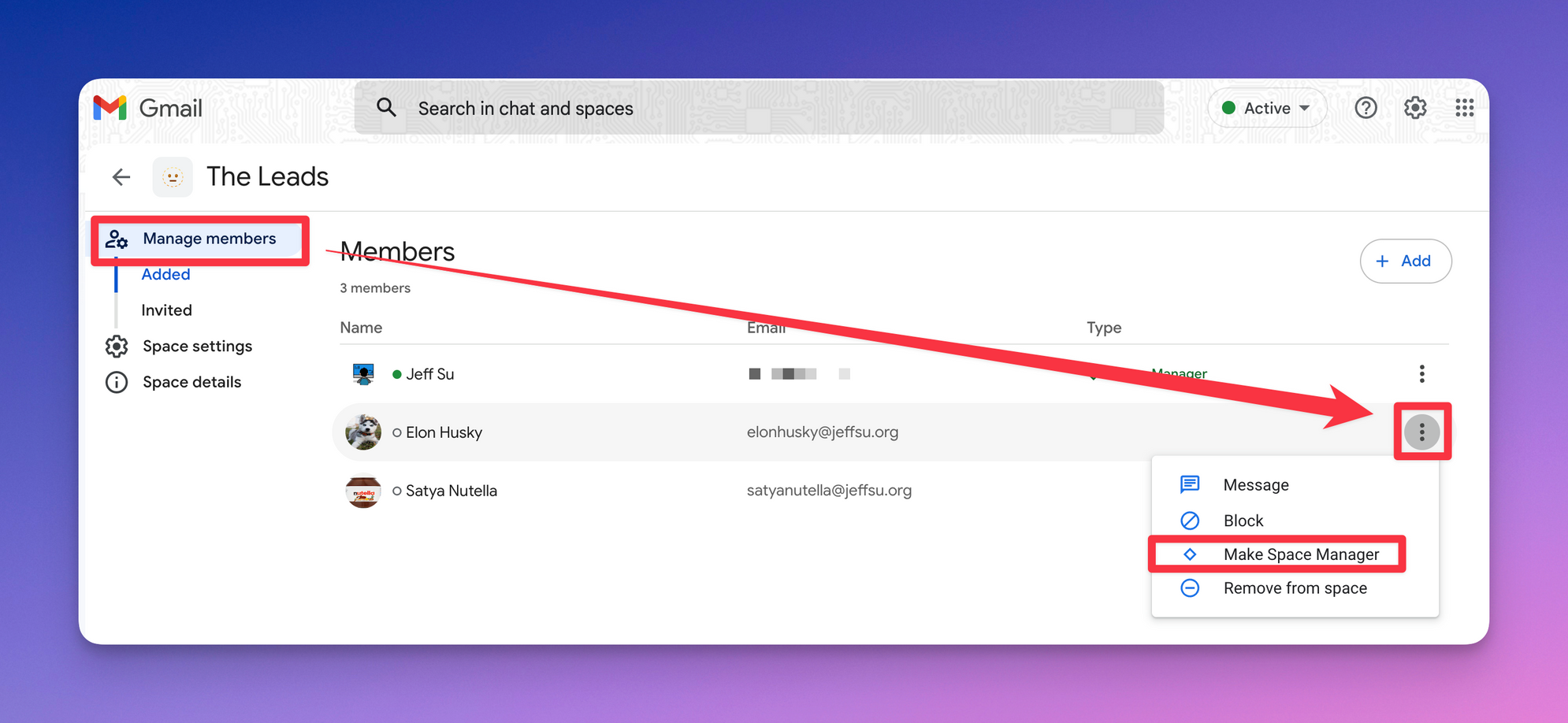Click the Make Space Manager diamond icon

click(x=1190, y=554)
